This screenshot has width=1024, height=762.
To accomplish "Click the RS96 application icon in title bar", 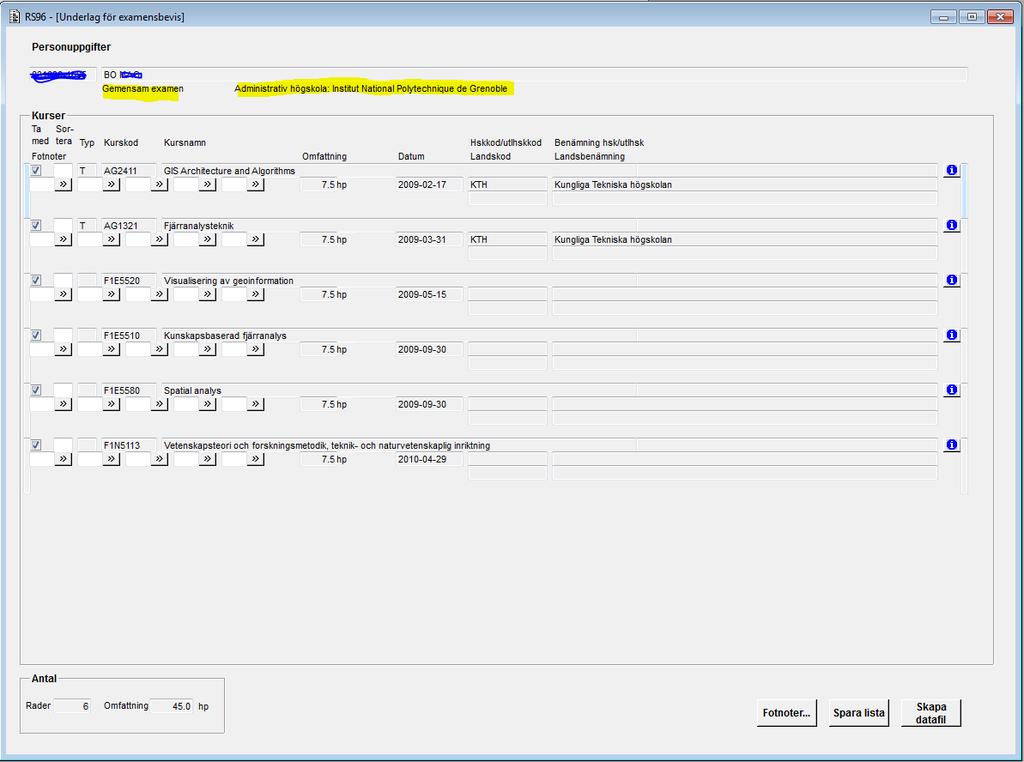I will [14, 16].
